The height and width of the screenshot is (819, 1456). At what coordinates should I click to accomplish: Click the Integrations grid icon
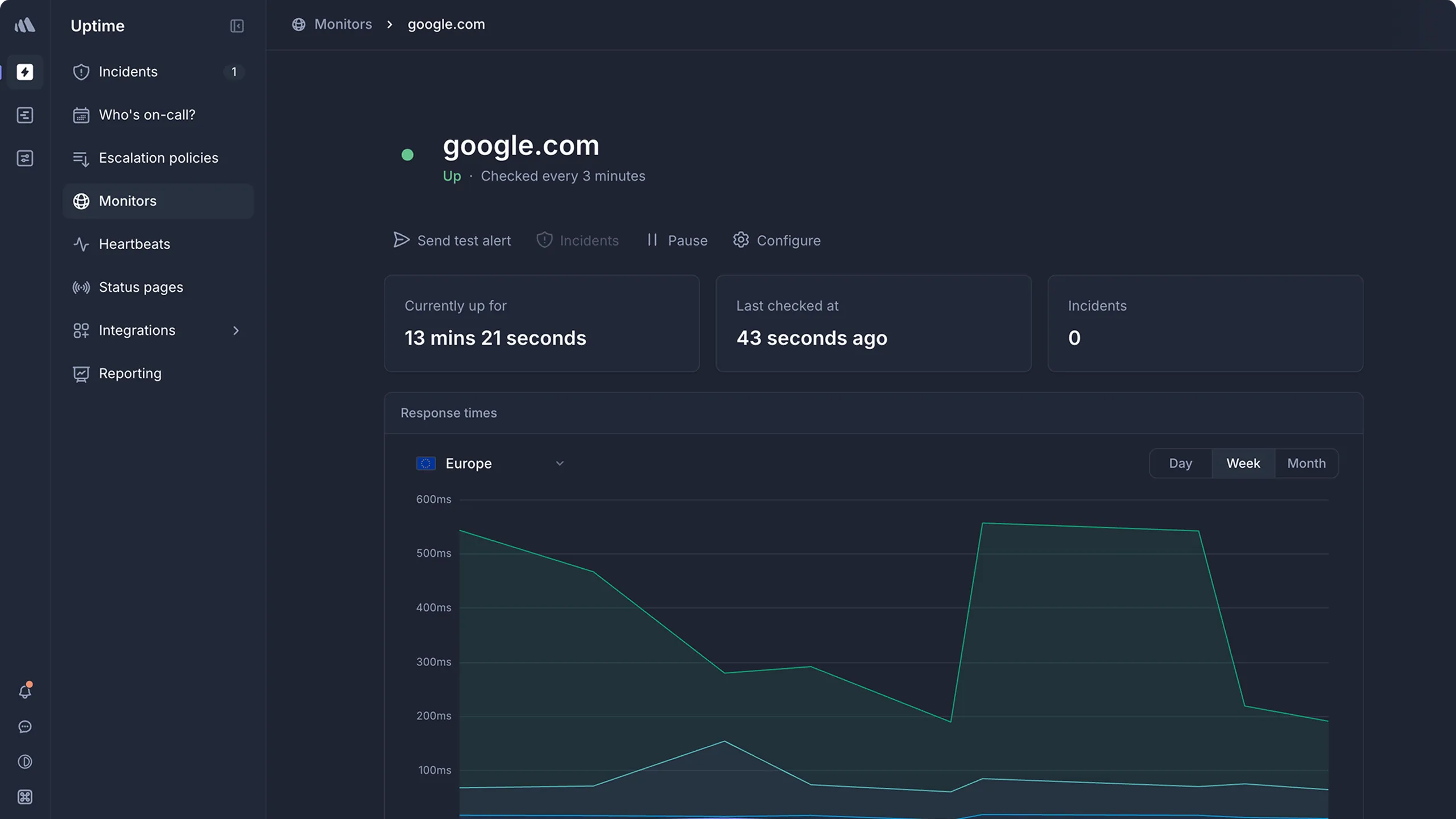(81, 330)
